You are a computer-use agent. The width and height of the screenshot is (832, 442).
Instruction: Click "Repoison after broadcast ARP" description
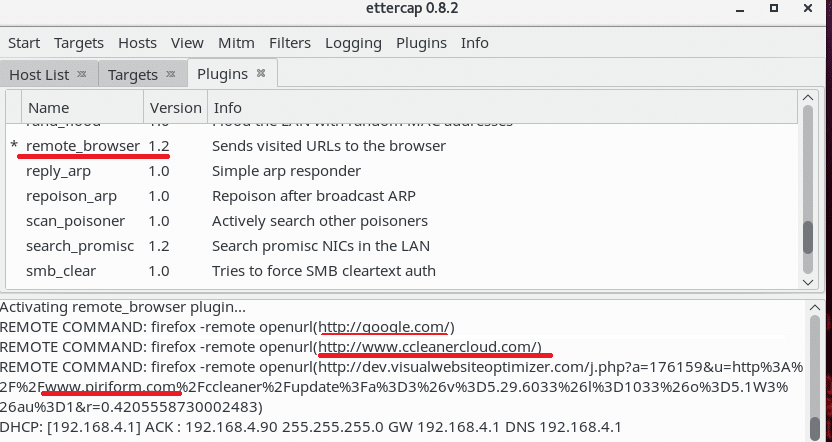314,196
